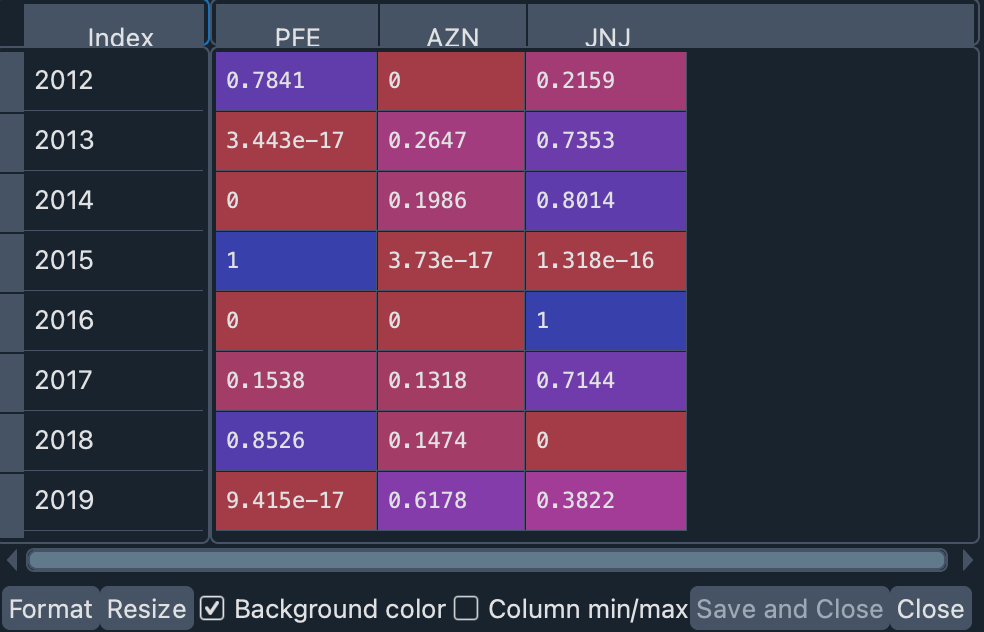Image resolution: width=984 pixels, height=632 pixels.
Task: Click the Save and Close button
Action: [791, 608]
